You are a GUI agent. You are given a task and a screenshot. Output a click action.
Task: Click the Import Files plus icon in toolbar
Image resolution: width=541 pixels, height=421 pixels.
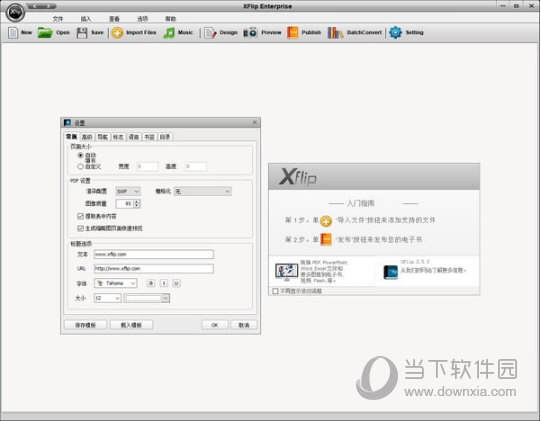point(117,33)
